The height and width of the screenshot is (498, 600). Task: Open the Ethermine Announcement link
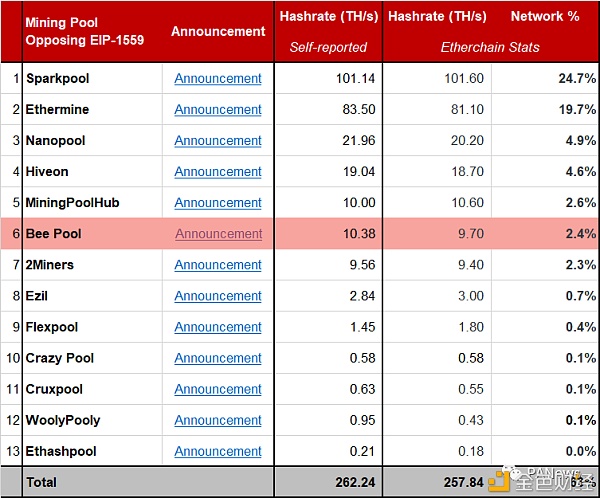pyautogui.click(x=218, y=109)
